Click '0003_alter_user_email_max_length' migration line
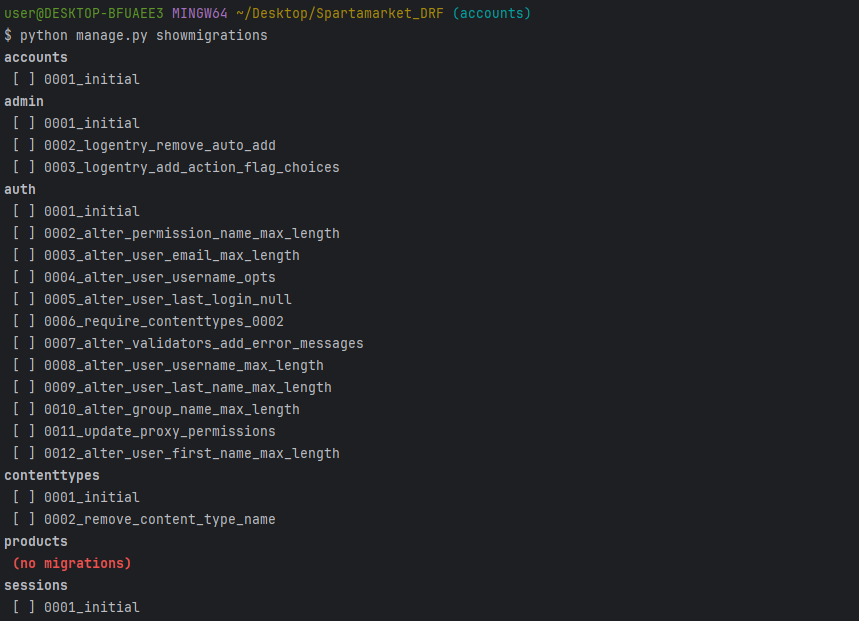The image size is (859, 621). point(172,256)
